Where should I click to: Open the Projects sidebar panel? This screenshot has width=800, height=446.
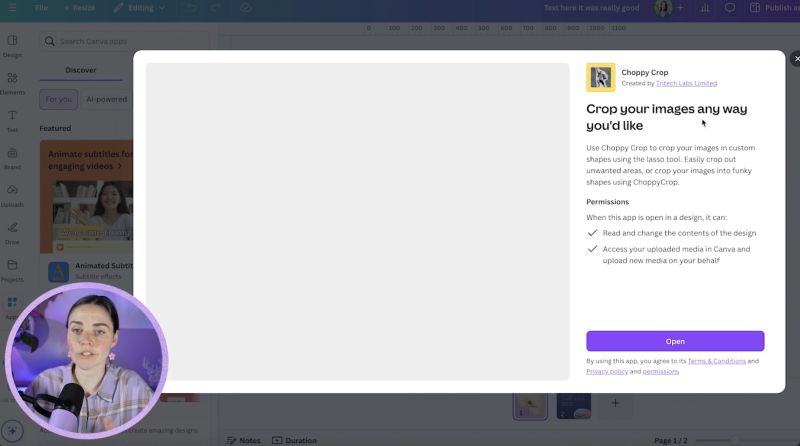tap(12, 270)
